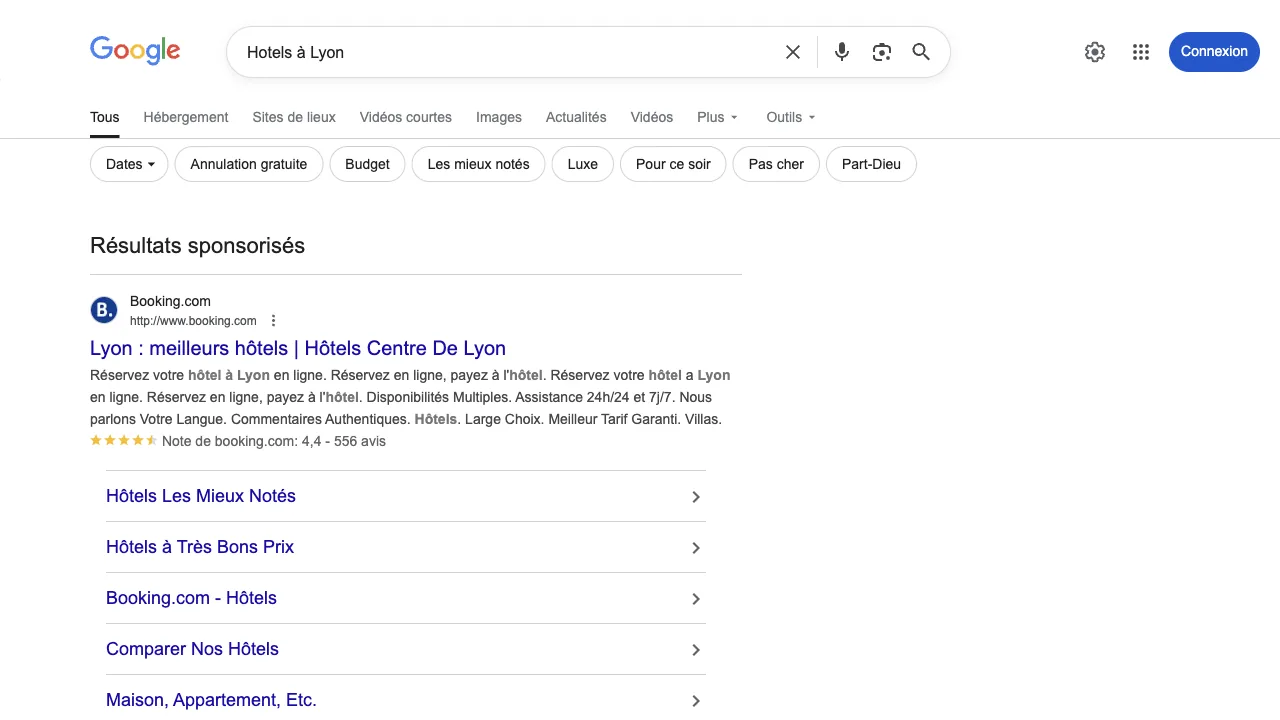Open the Hôtels Les Mieux Notés sitelink
Screen dimensions: 1280x720
(x=201, y=496)
